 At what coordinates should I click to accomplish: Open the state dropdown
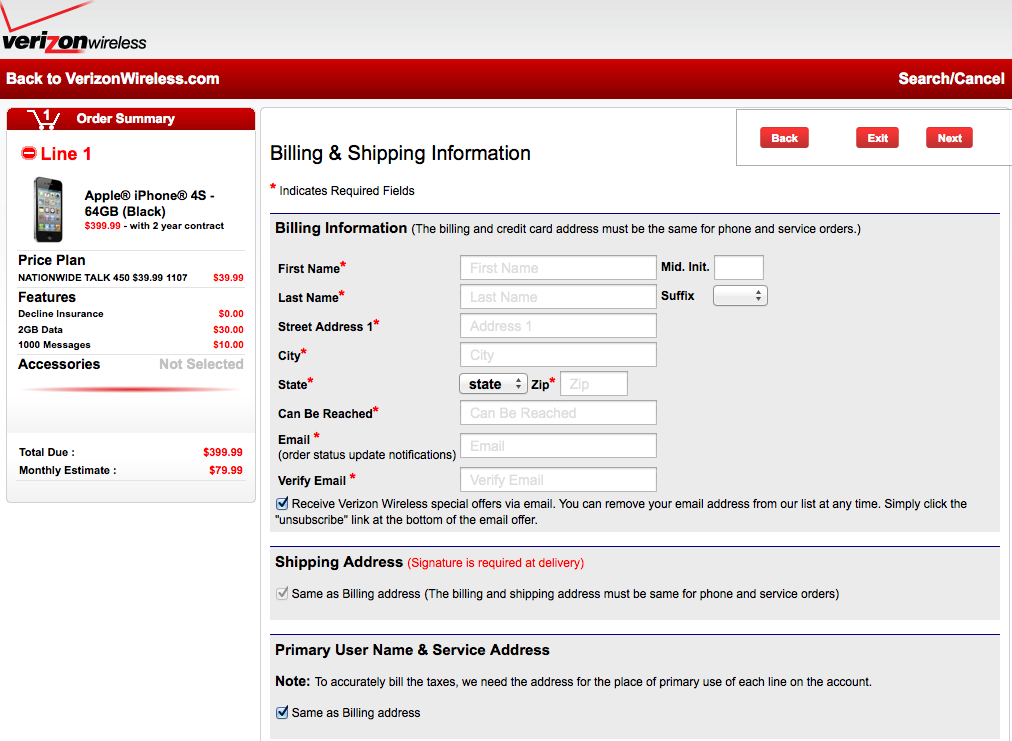(494, 384)
